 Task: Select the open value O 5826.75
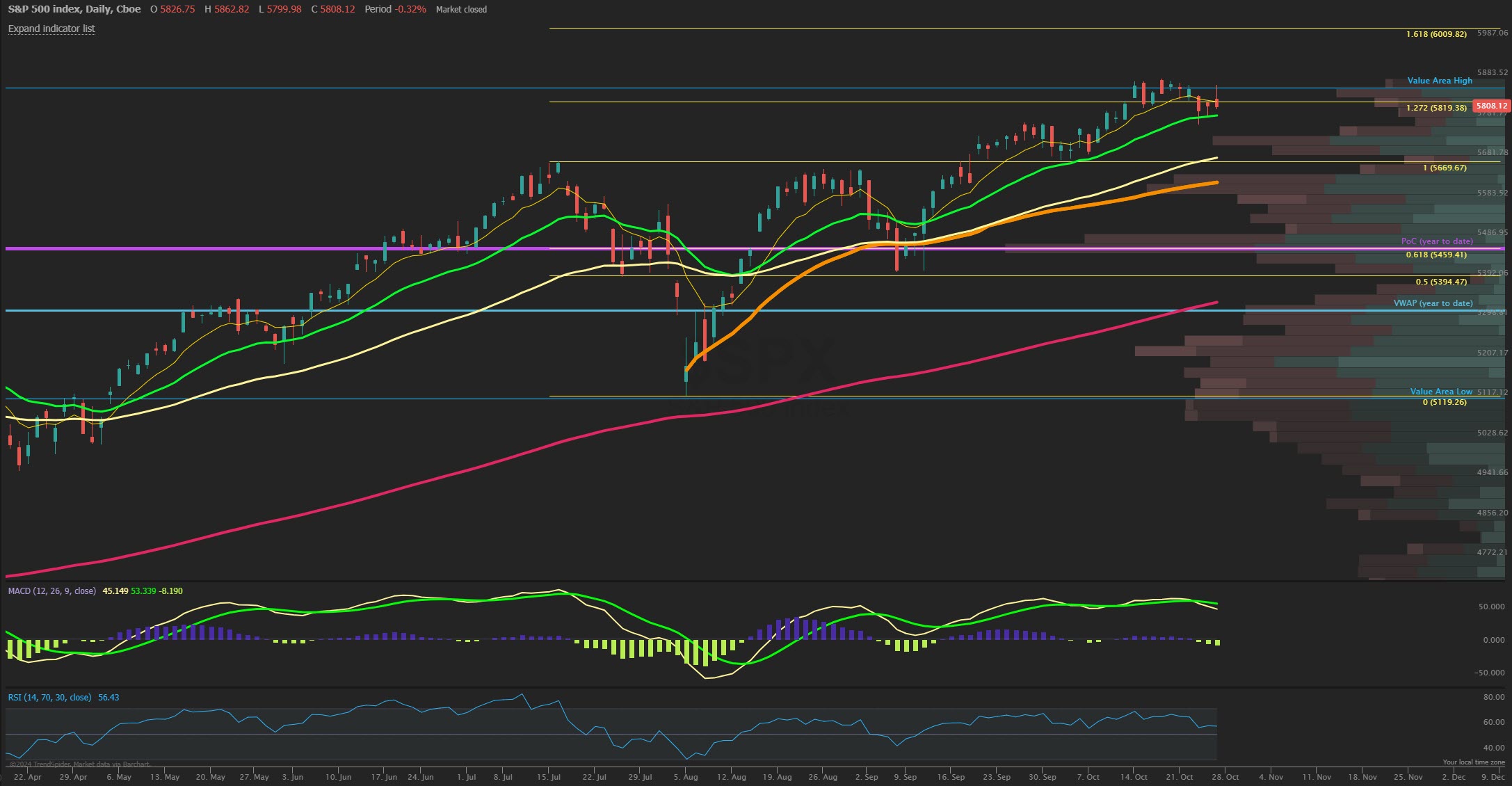(x=172, y=9)
